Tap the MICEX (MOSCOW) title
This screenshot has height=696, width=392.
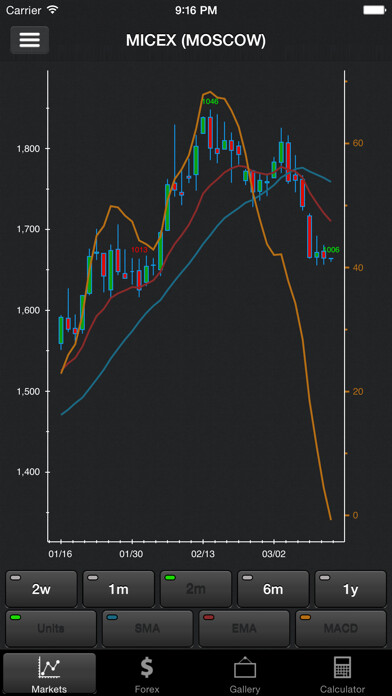196,40
